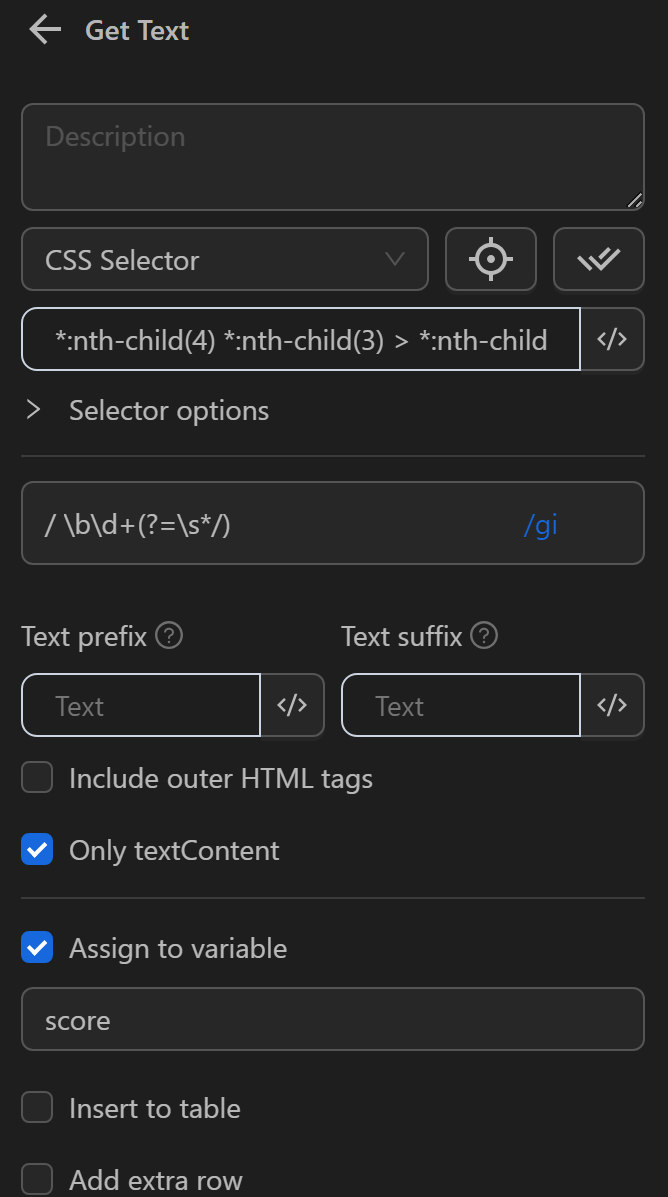Toggle code view for the CSS selector field
Viewport: 668px width, 1197px height.
point(613,340)
